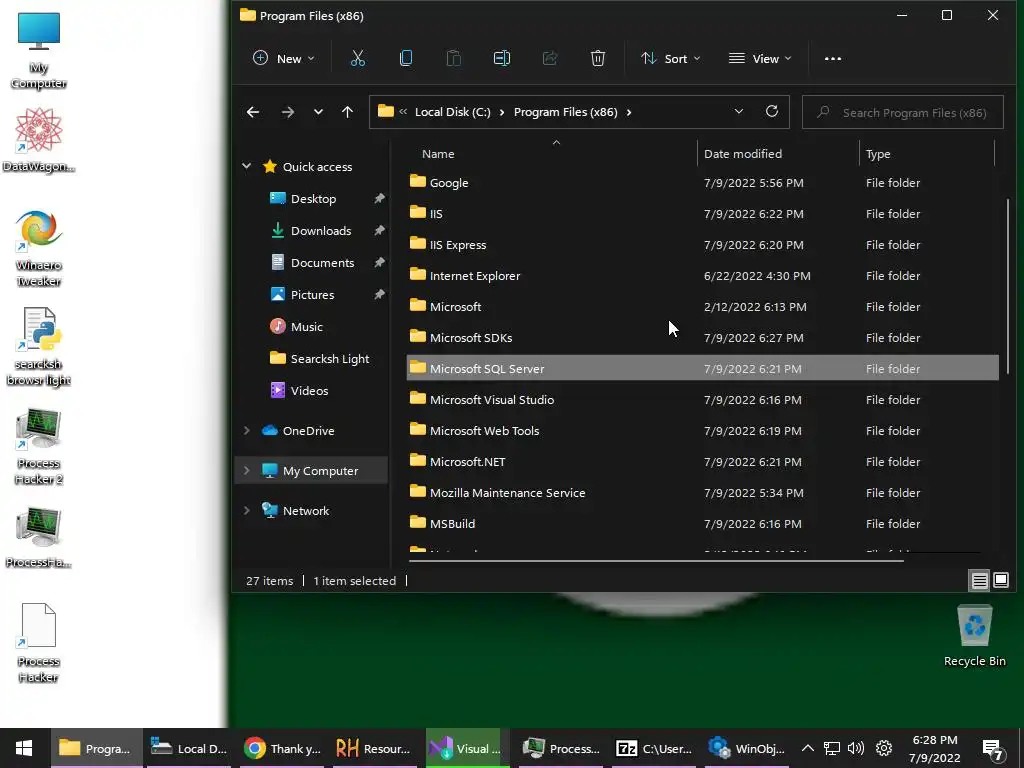Go back with the left arrow

253,112
